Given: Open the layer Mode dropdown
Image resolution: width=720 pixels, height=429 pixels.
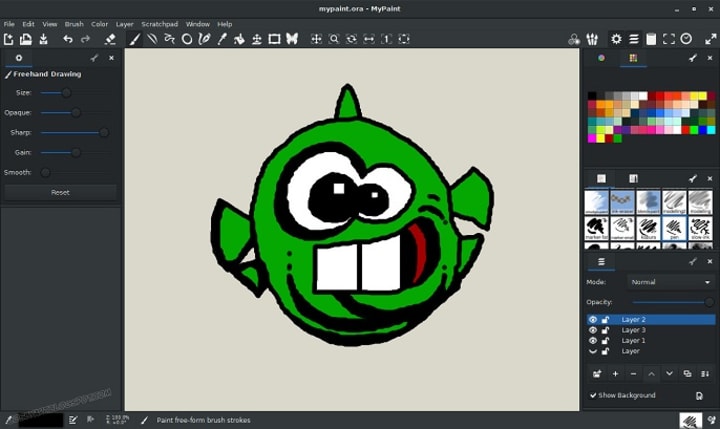Looking at the screenshot, I should click(x=670, y=282).
